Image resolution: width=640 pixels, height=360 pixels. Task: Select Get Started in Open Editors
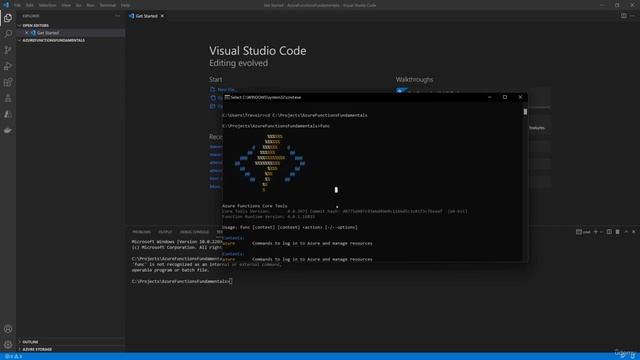(70, 33)
